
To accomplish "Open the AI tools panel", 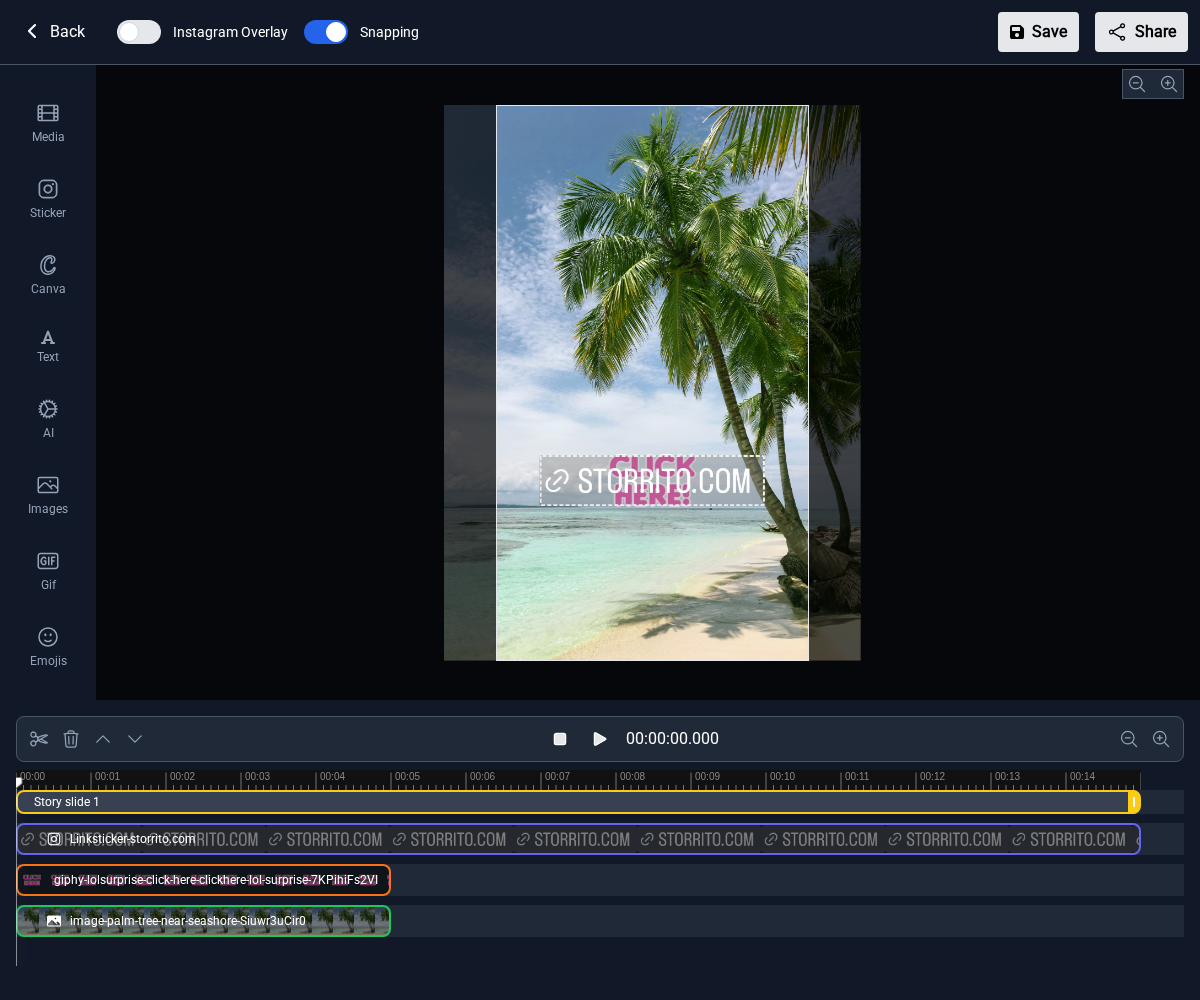I will point(48,419).
